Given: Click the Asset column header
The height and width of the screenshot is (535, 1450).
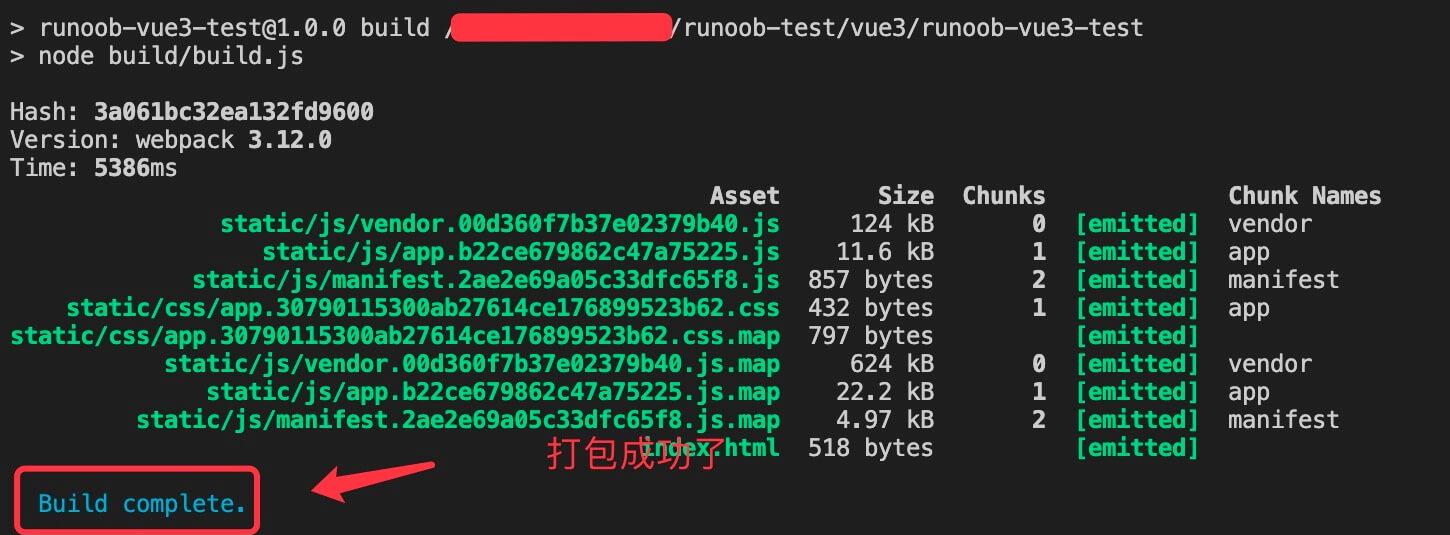Looking at the screenshot, I should point(745,196).
